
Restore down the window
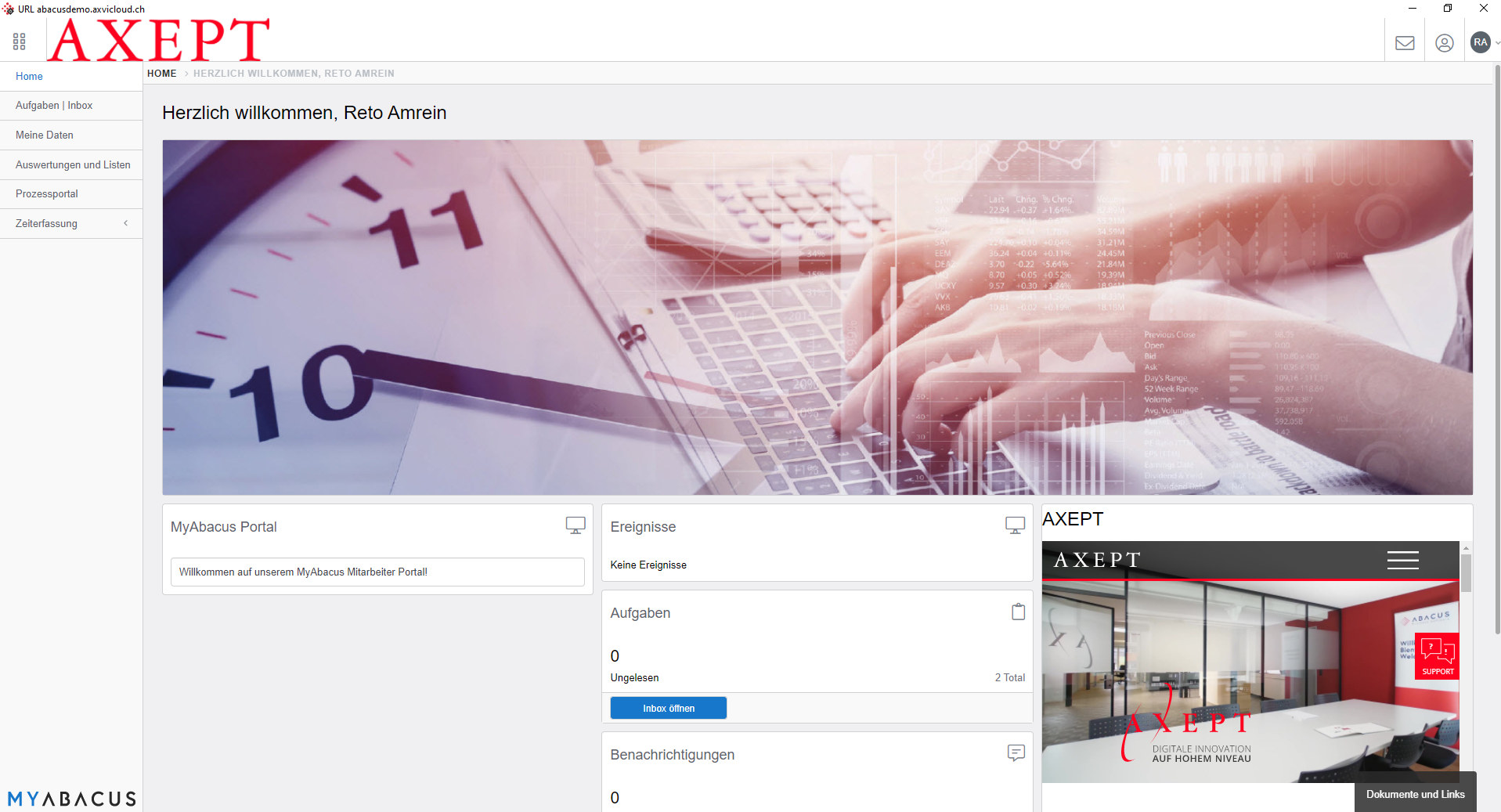[1448, 9]
